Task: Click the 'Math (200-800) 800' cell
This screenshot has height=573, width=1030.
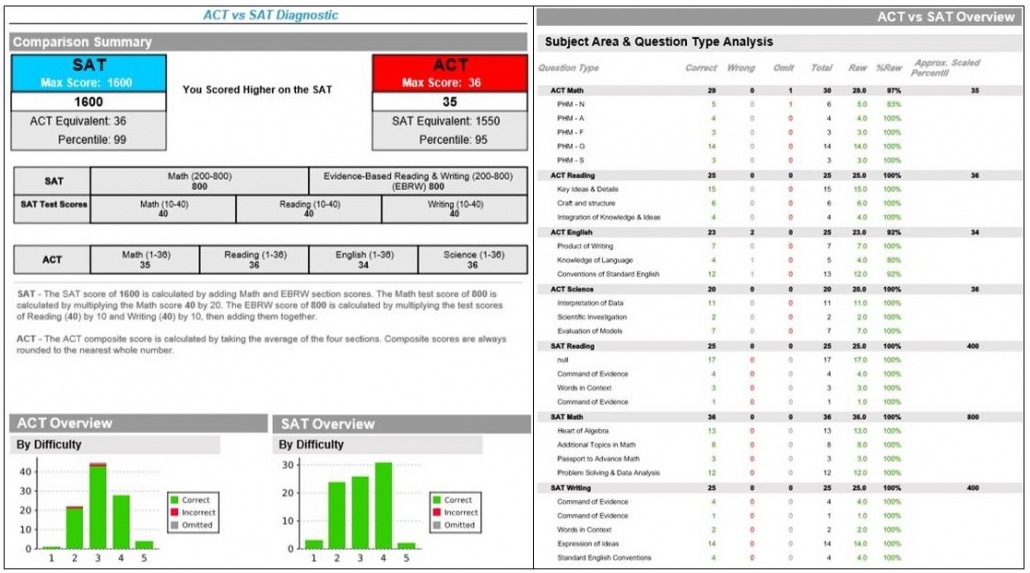Action: click(x=200, y=181)
